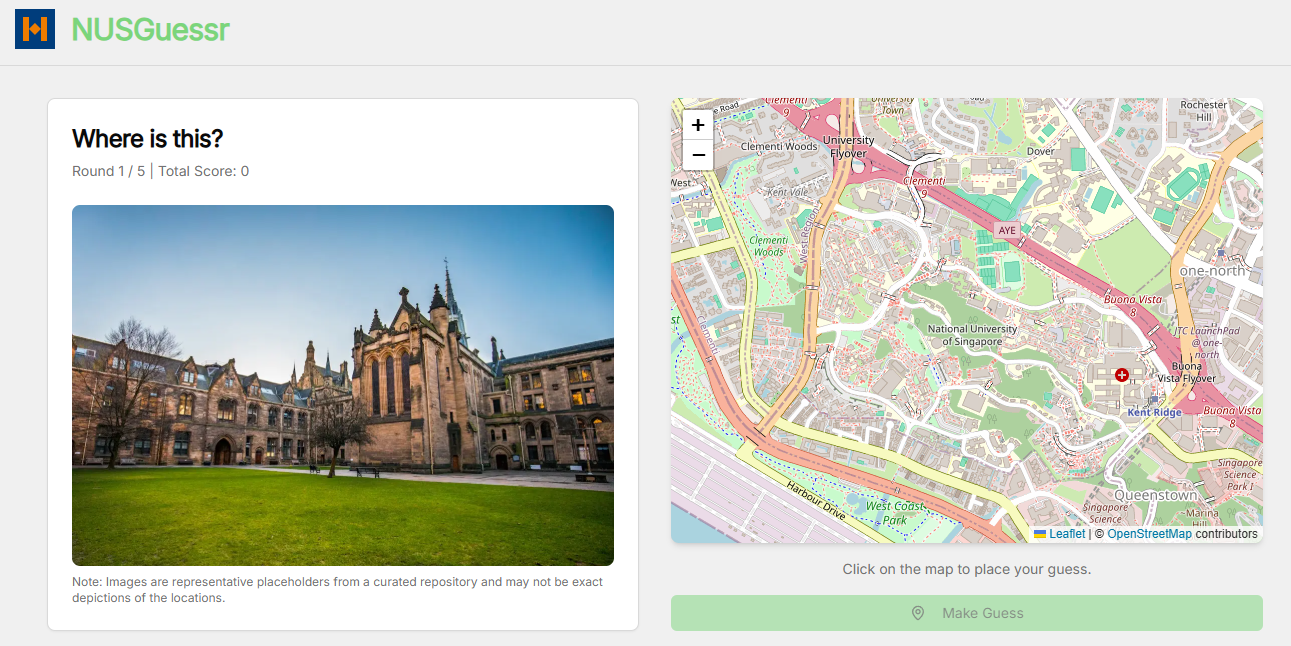
Task: Click the AYE expressway shield on map
Action: [x=1007, y=230]
